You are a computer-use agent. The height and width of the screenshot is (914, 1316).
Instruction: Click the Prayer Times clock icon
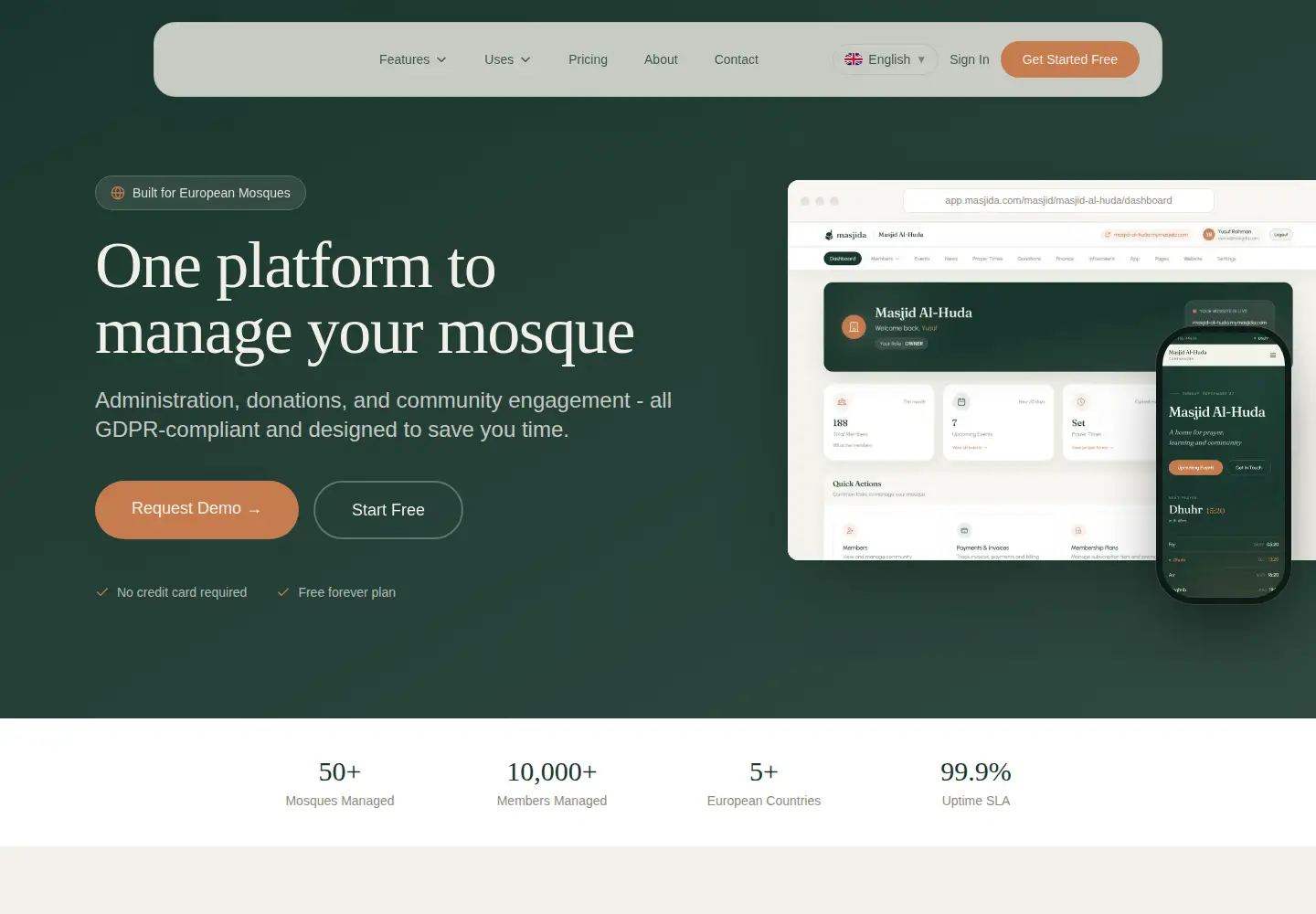tap(1080, 401)
